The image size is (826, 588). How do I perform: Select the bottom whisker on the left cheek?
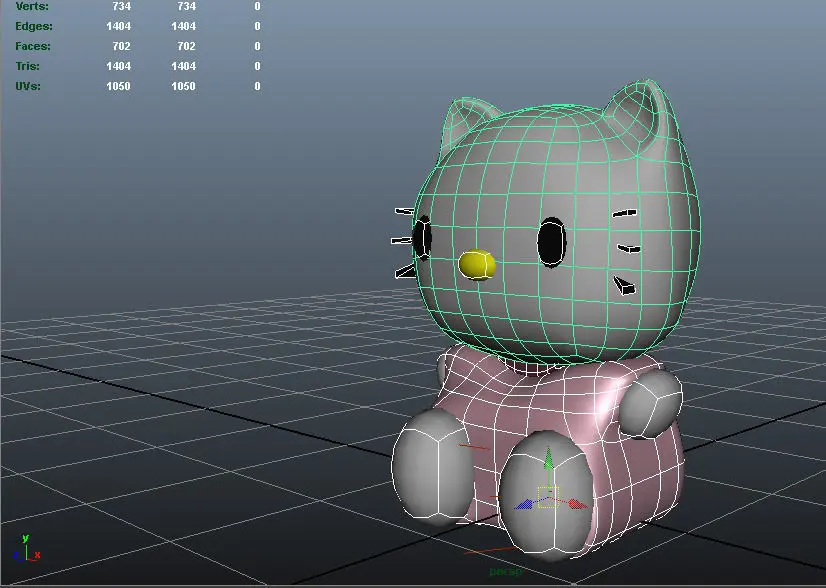coord(405,271)
